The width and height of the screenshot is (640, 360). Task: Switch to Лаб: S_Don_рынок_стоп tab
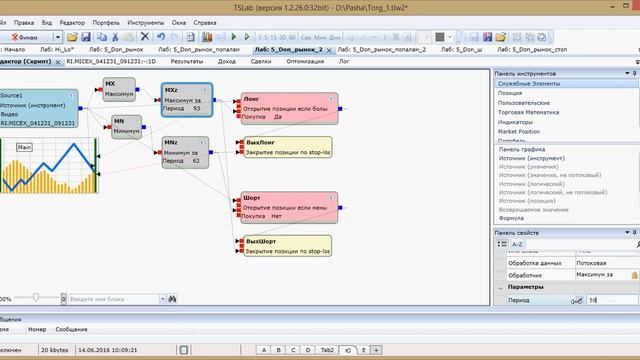[x=532, y=49]
